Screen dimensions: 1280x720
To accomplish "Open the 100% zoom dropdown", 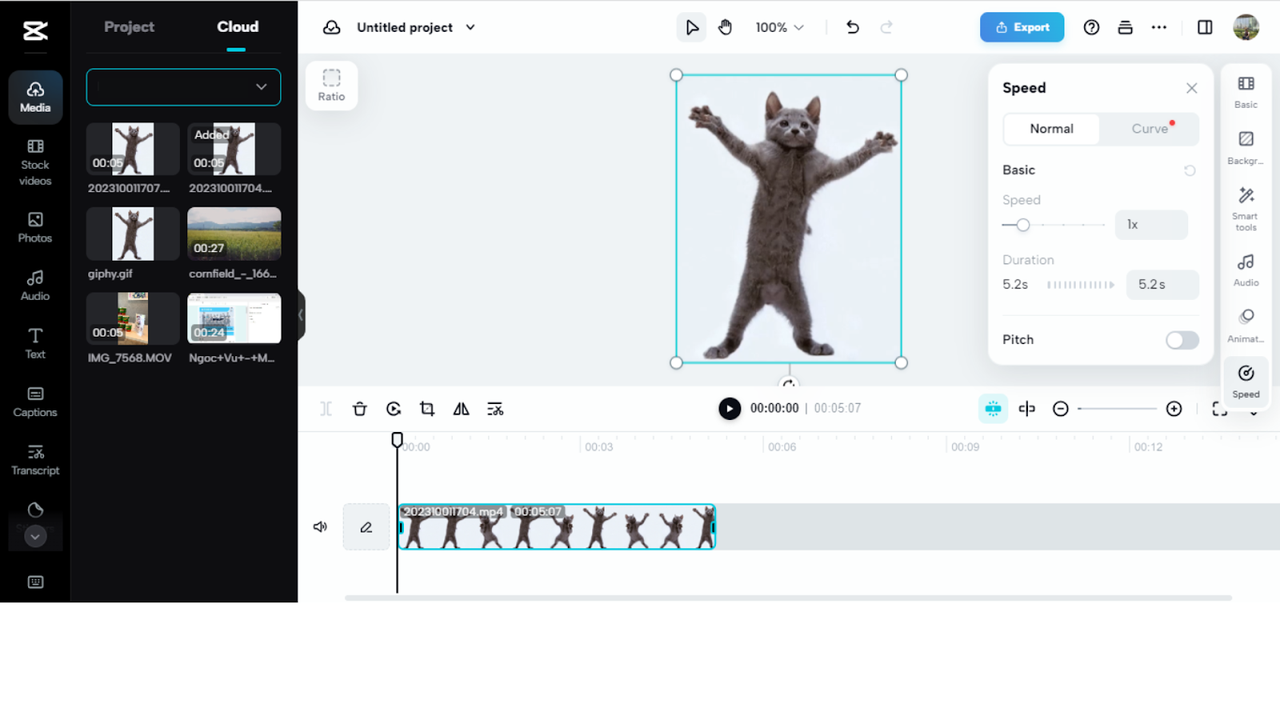I will [779, 27].
